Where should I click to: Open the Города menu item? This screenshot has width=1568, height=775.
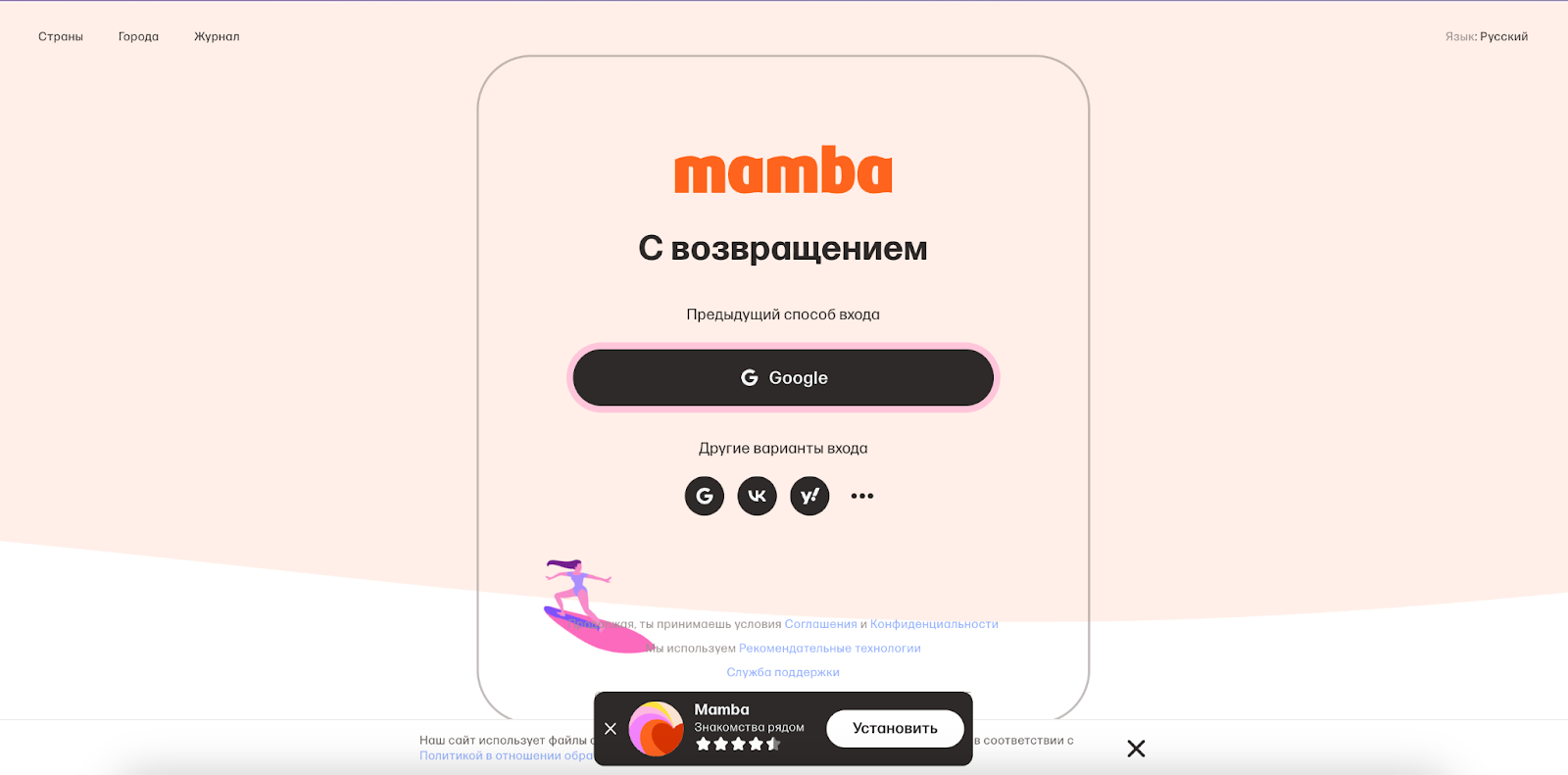click(x=138, y=36)
